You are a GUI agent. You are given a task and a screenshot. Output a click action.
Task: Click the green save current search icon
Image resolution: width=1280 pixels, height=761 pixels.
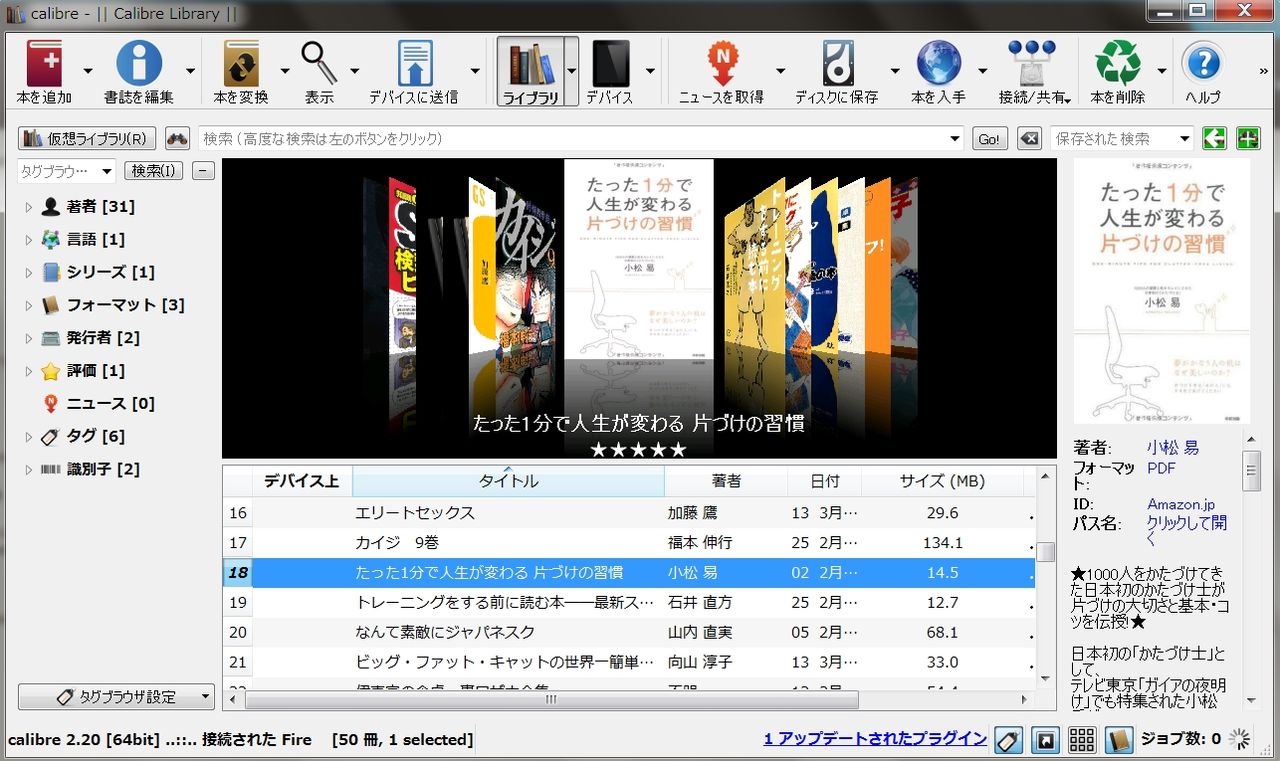[1247, 139]
